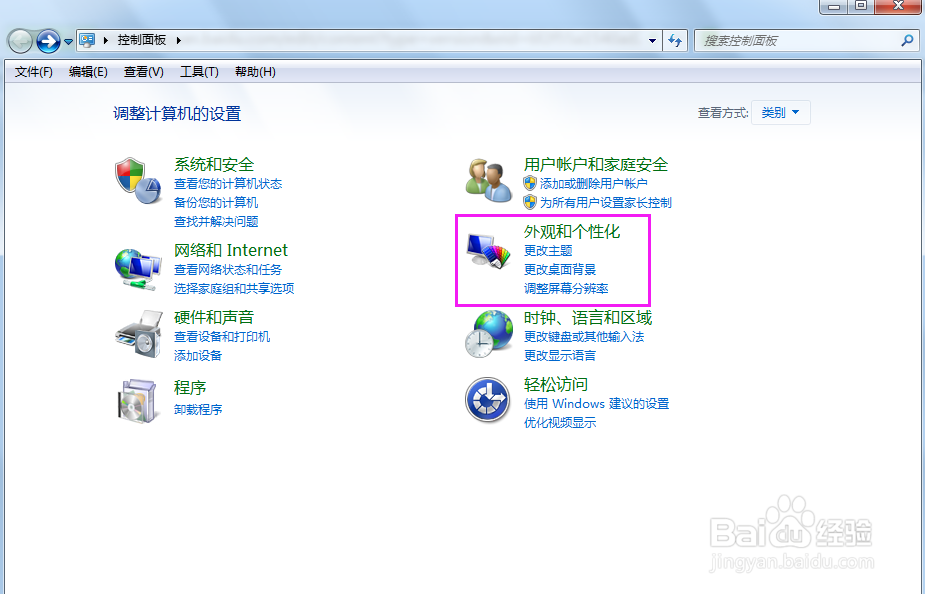This screenshot has height=594, width=925.
Task: Open the 文件(F) menu
Action: point(34,72)
